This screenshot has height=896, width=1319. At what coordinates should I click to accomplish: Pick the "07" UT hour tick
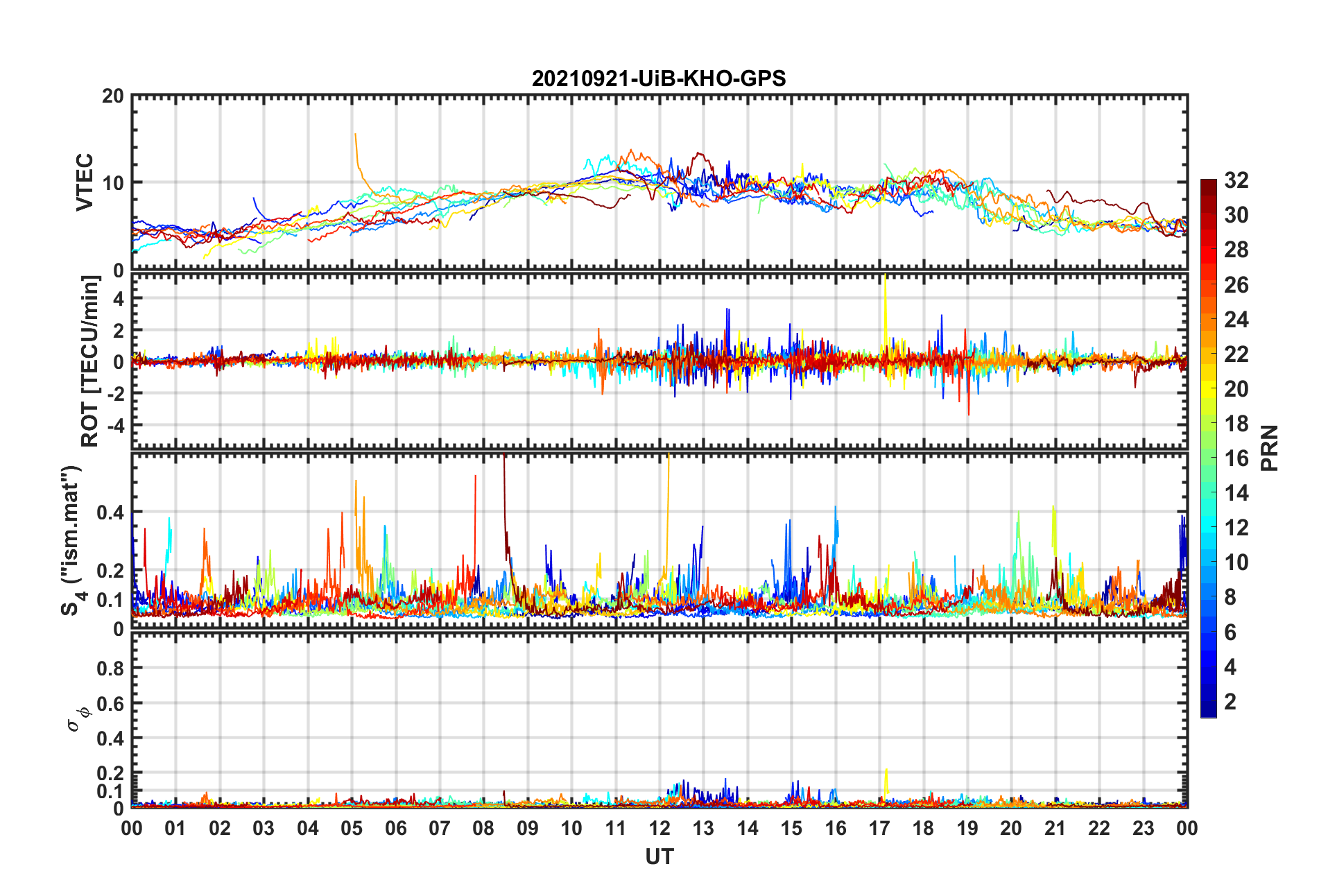440,828
